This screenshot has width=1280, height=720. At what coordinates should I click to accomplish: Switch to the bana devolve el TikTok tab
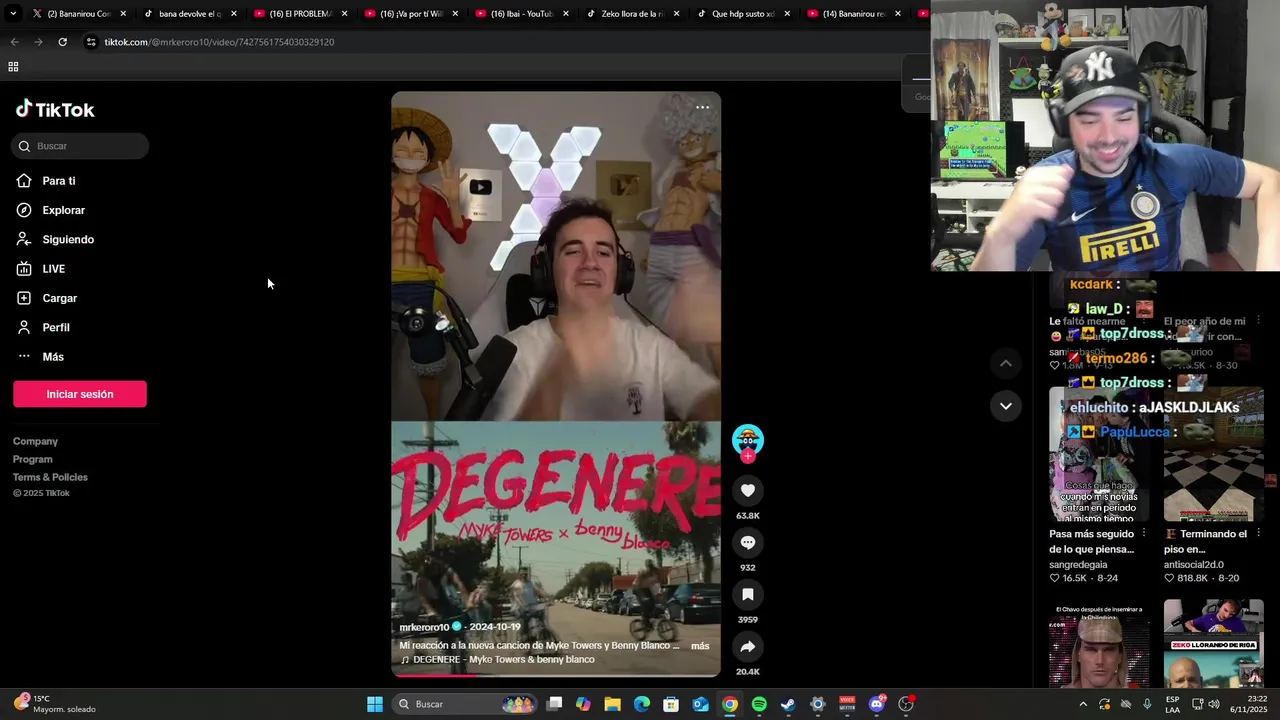click(x=188, y=14)
